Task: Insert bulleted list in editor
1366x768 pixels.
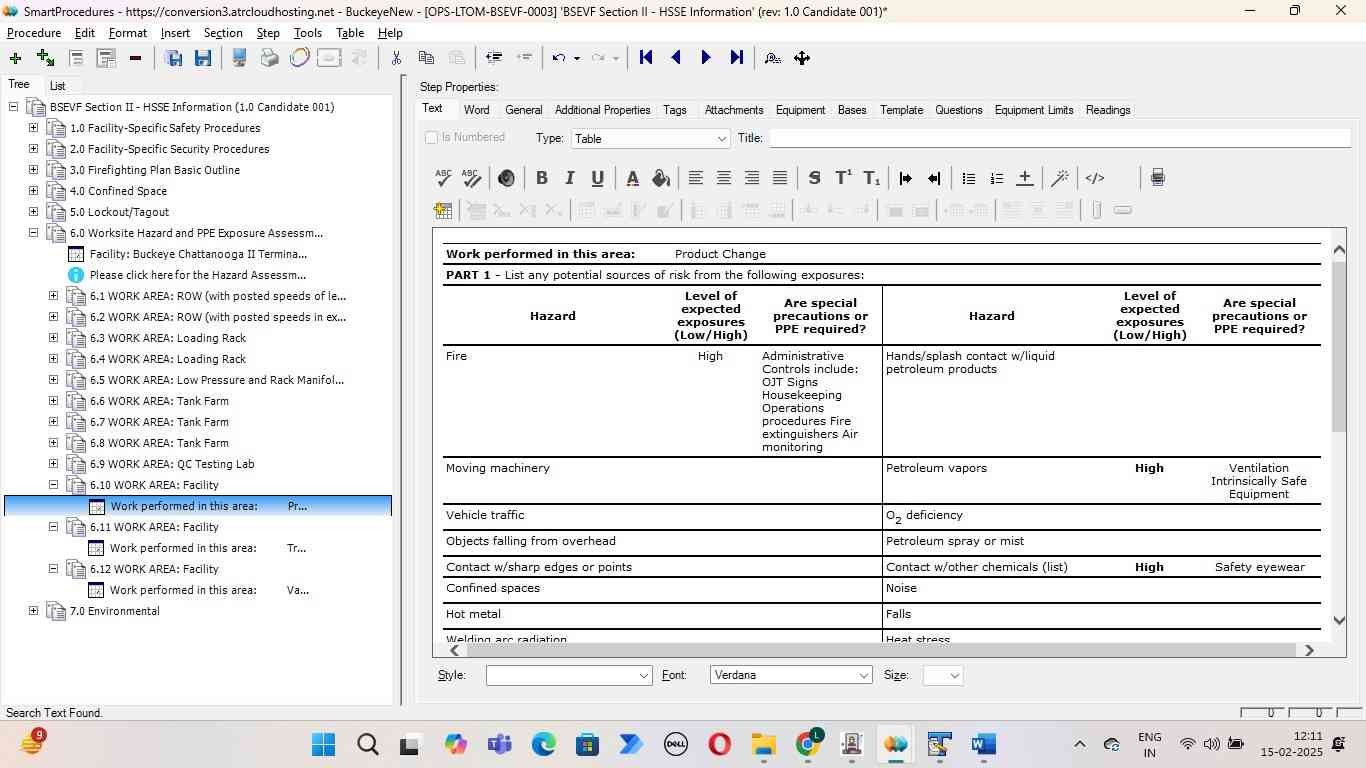Action: click(x=969, y=178)
